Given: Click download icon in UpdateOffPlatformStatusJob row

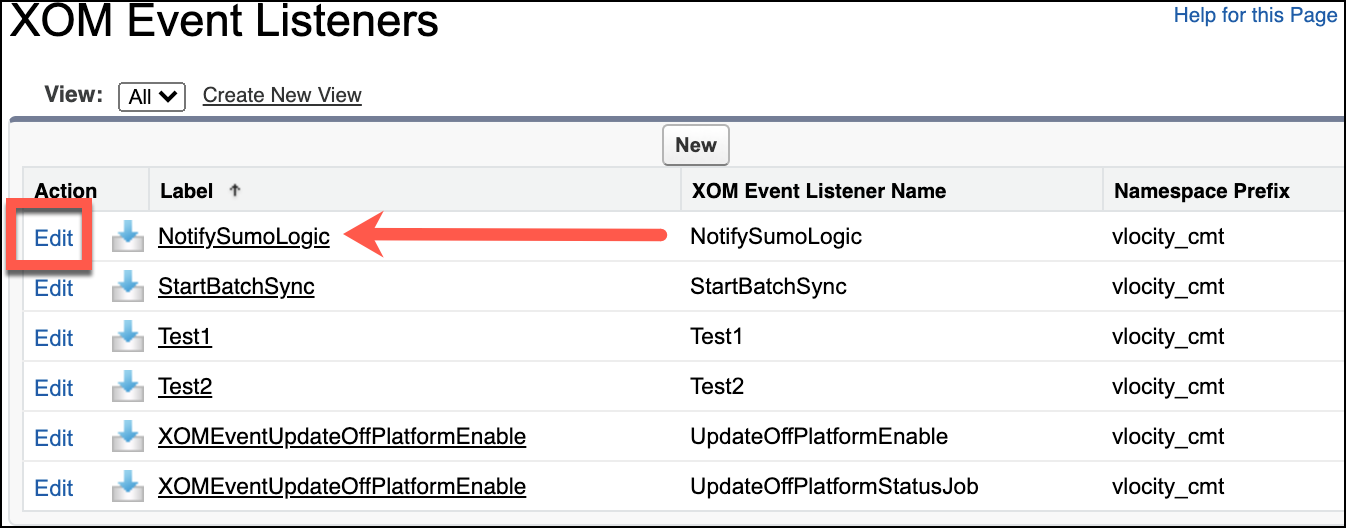Looking at the screenshot, I should (128, 487).
